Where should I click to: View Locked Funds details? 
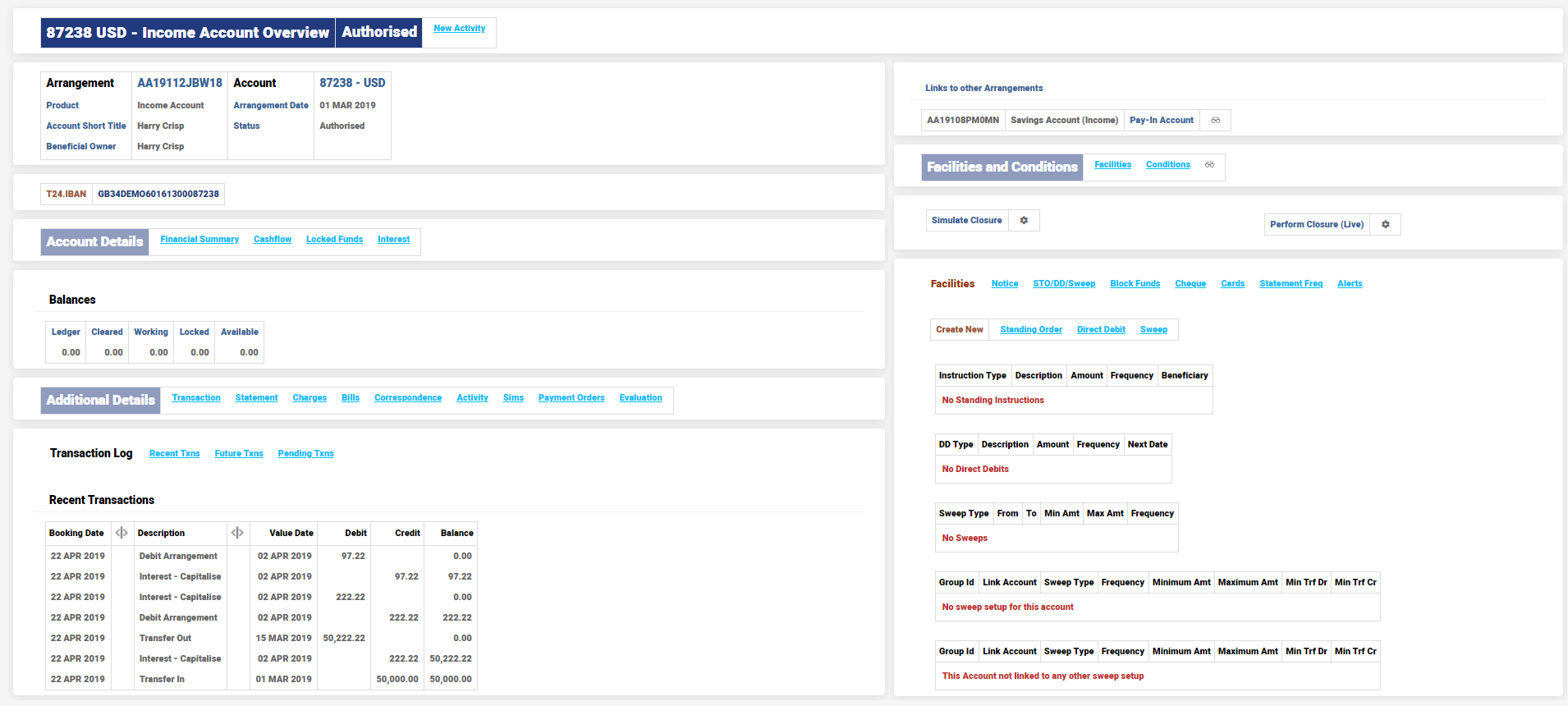tap(334, 240)
